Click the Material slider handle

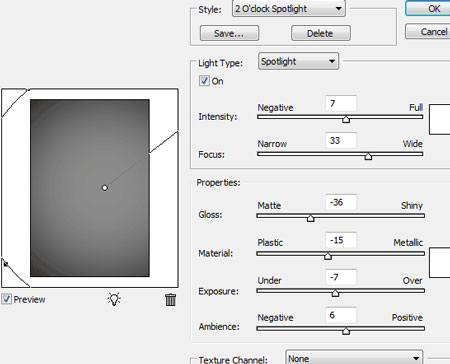(x=328, y=256)
